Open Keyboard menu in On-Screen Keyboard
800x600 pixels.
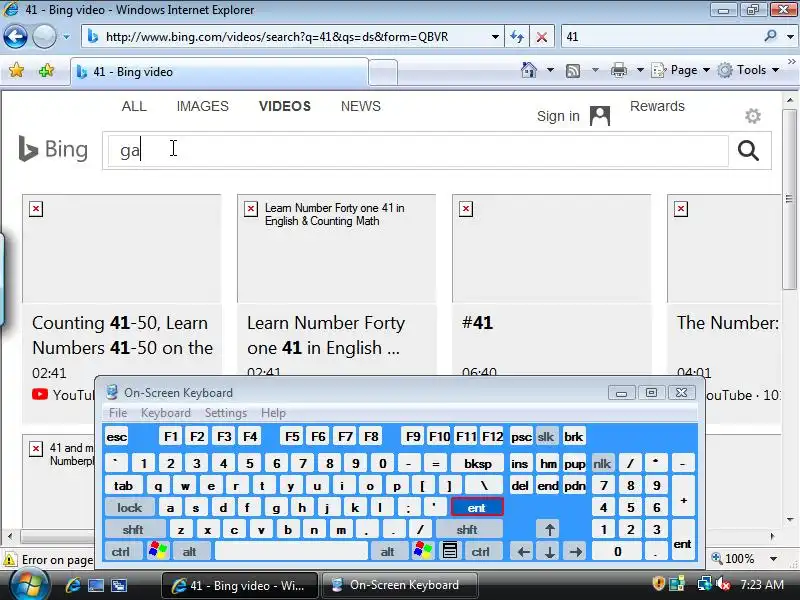[166, 413]
